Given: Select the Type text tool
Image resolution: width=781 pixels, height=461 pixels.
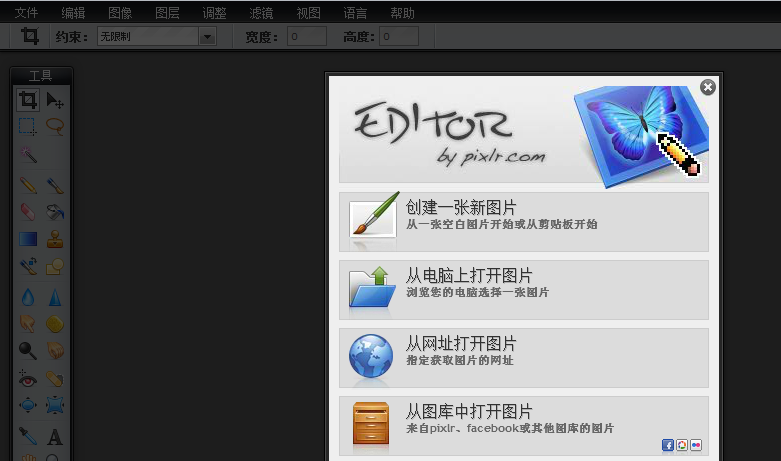Looking at the screenshot, I should [x=55, y=437].
